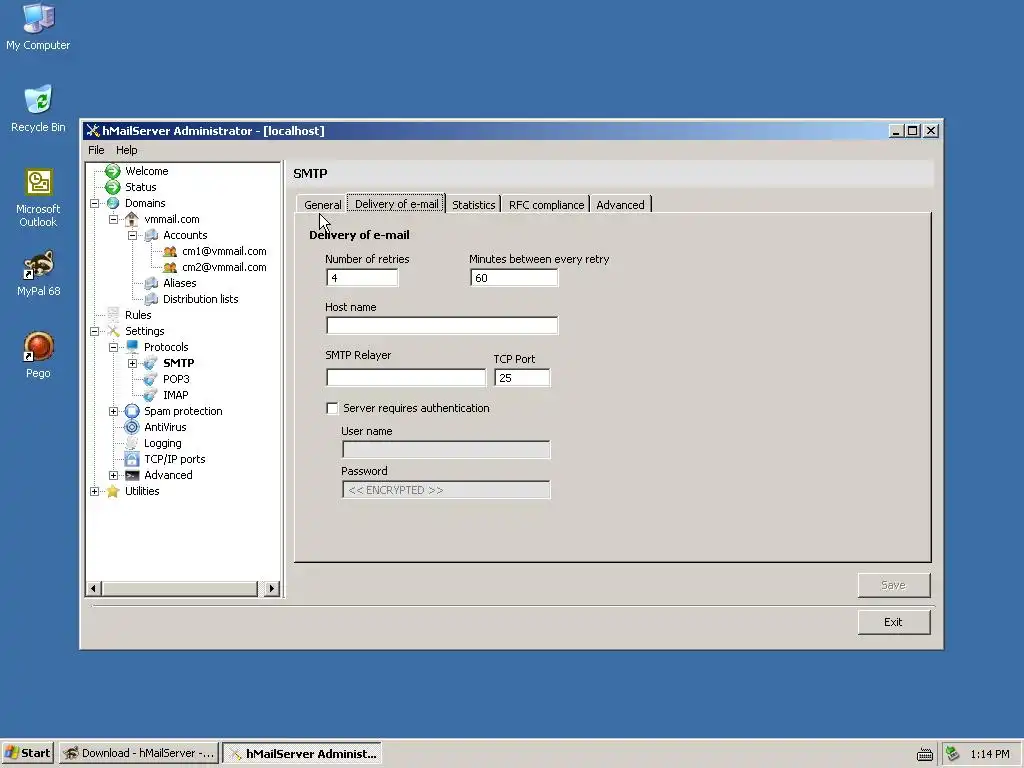Viewport: 1024px width, 768px height.
Task: Click the Exit button
Action: 893,622
